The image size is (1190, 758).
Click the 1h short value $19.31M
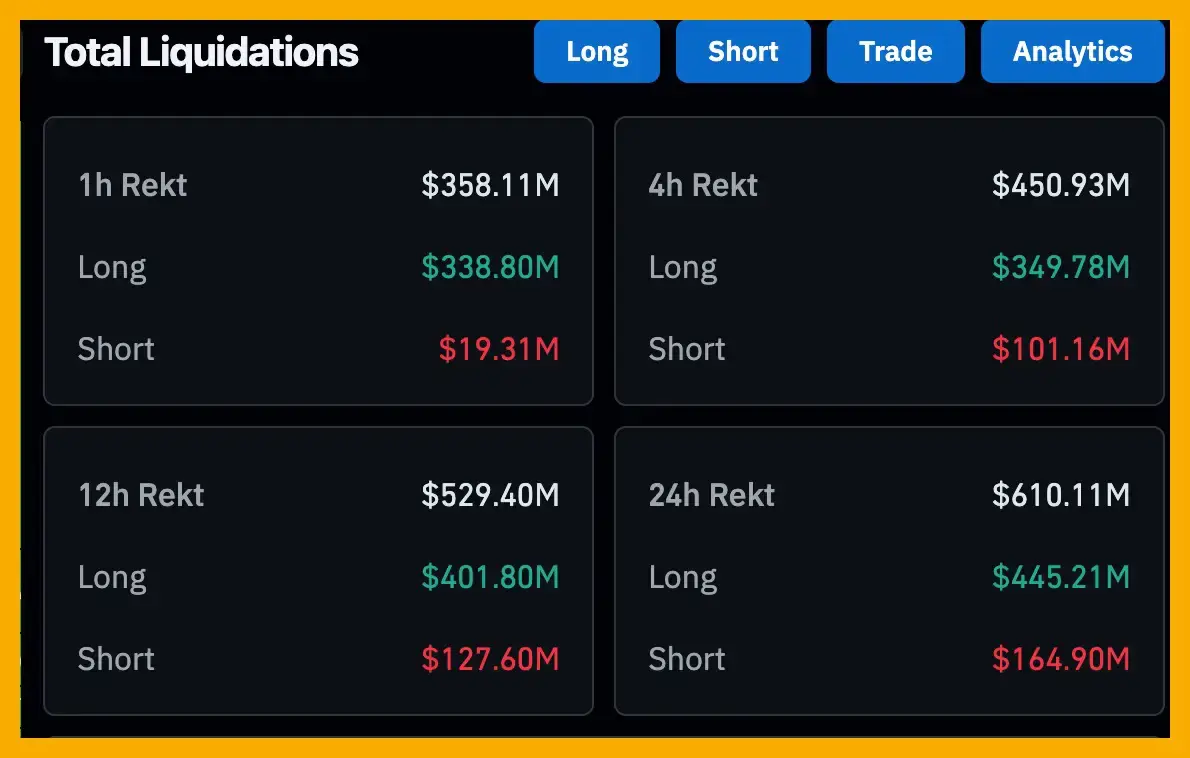[x=499, y=349]
